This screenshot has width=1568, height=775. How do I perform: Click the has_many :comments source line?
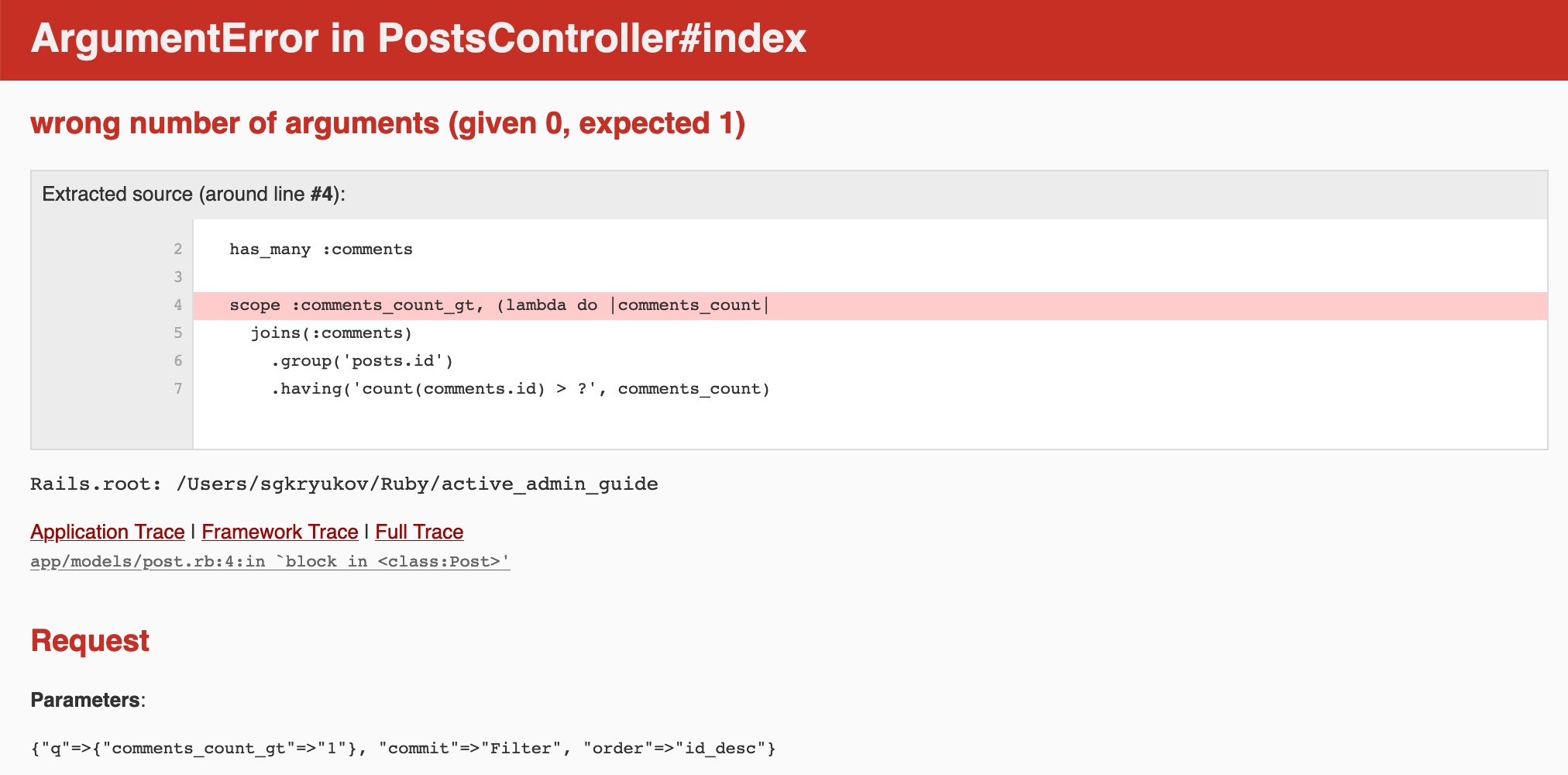(321, 250)
